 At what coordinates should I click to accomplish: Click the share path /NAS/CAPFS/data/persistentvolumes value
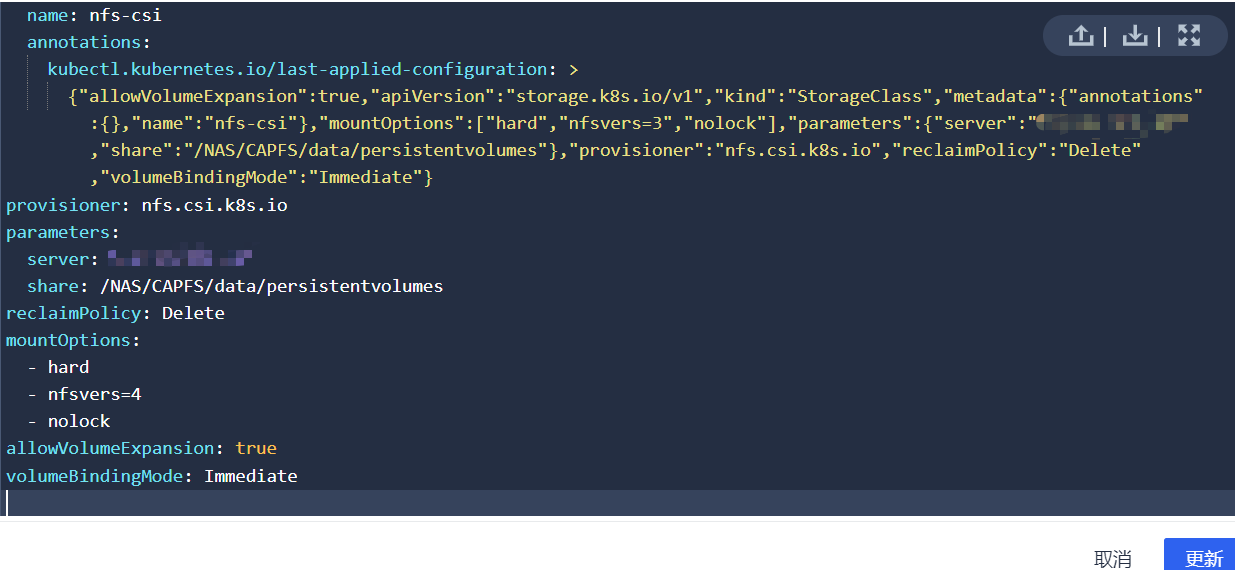coord(271,286)
